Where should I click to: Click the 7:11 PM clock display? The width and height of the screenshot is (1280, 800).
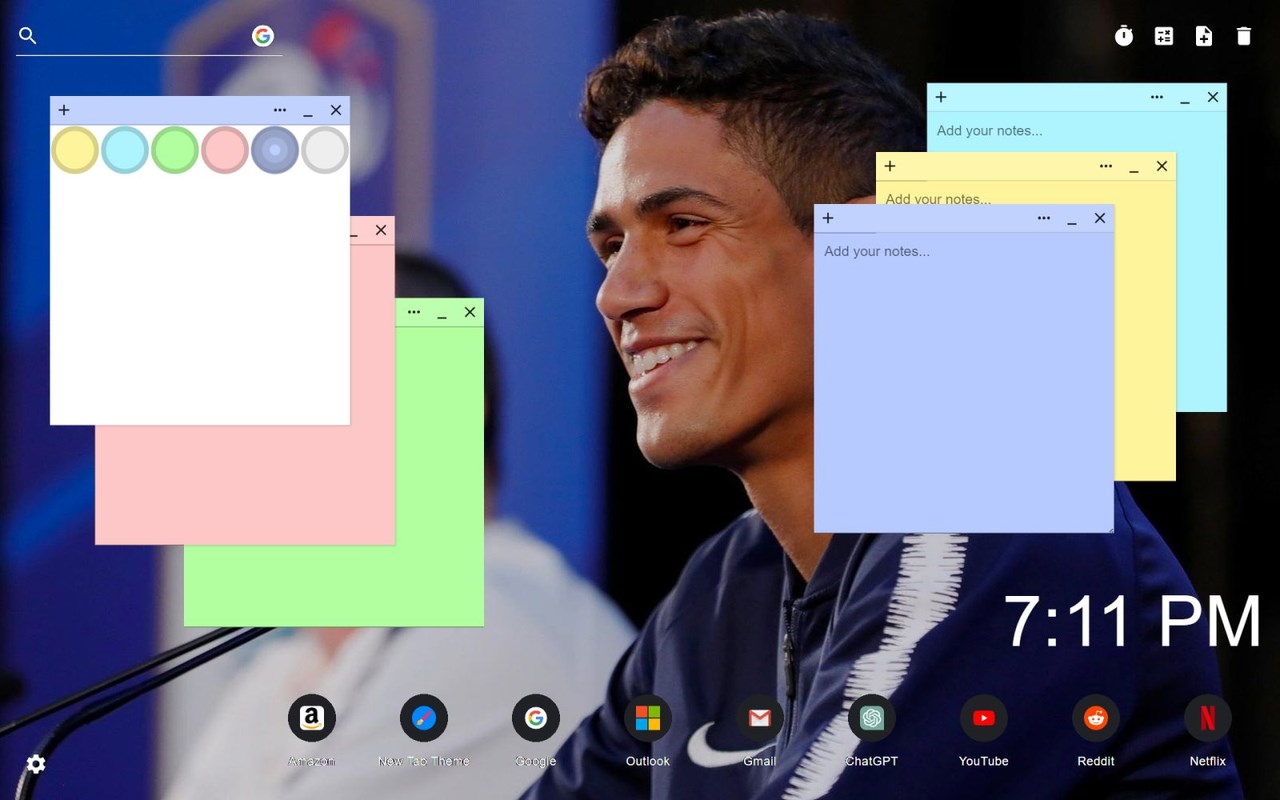click(x=1133, y=622)
